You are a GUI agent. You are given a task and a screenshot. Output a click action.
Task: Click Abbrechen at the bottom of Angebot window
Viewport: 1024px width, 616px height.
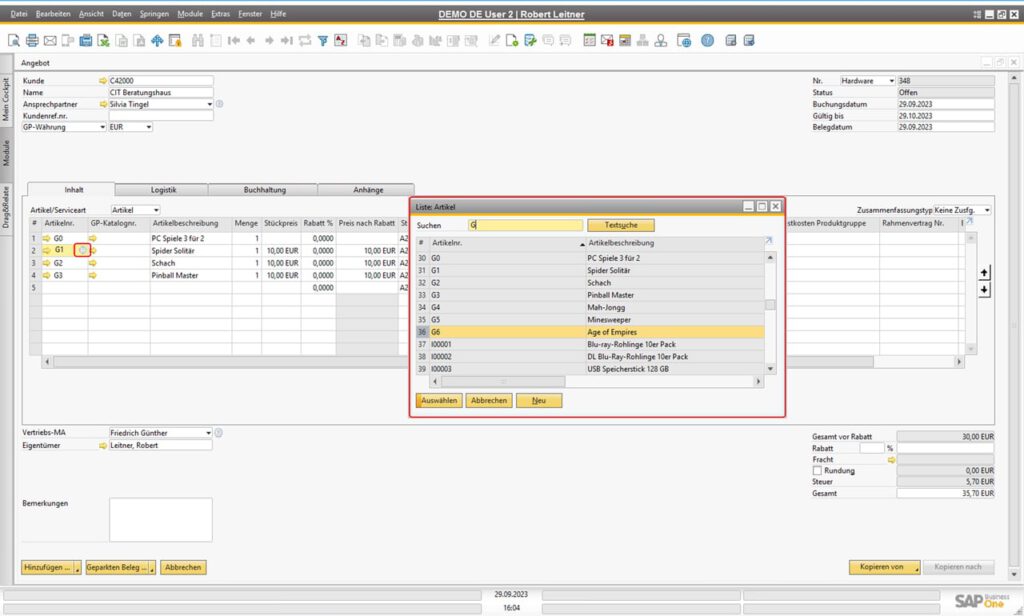(183, 568)
